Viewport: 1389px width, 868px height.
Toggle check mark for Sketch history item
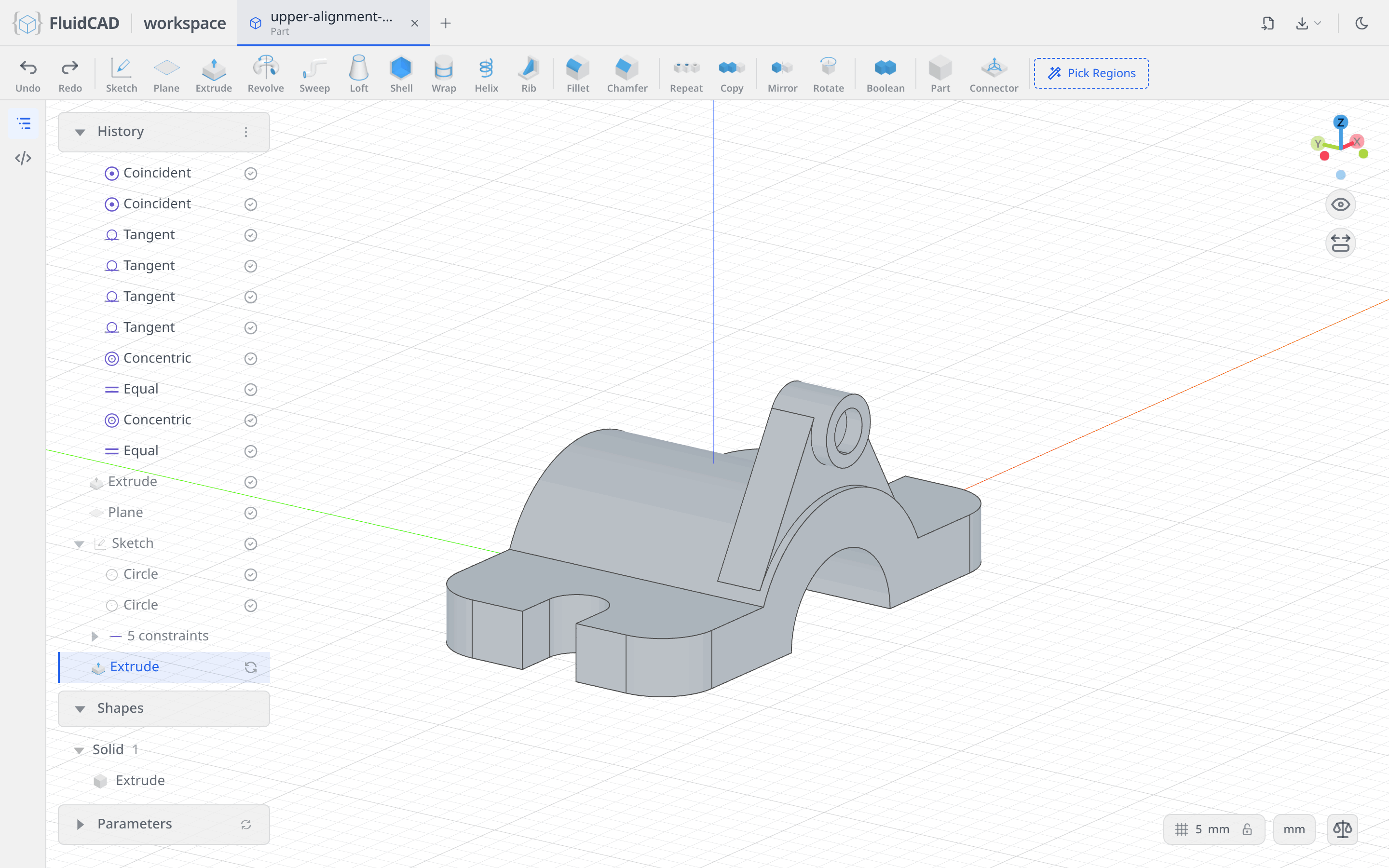click(250, 543)
